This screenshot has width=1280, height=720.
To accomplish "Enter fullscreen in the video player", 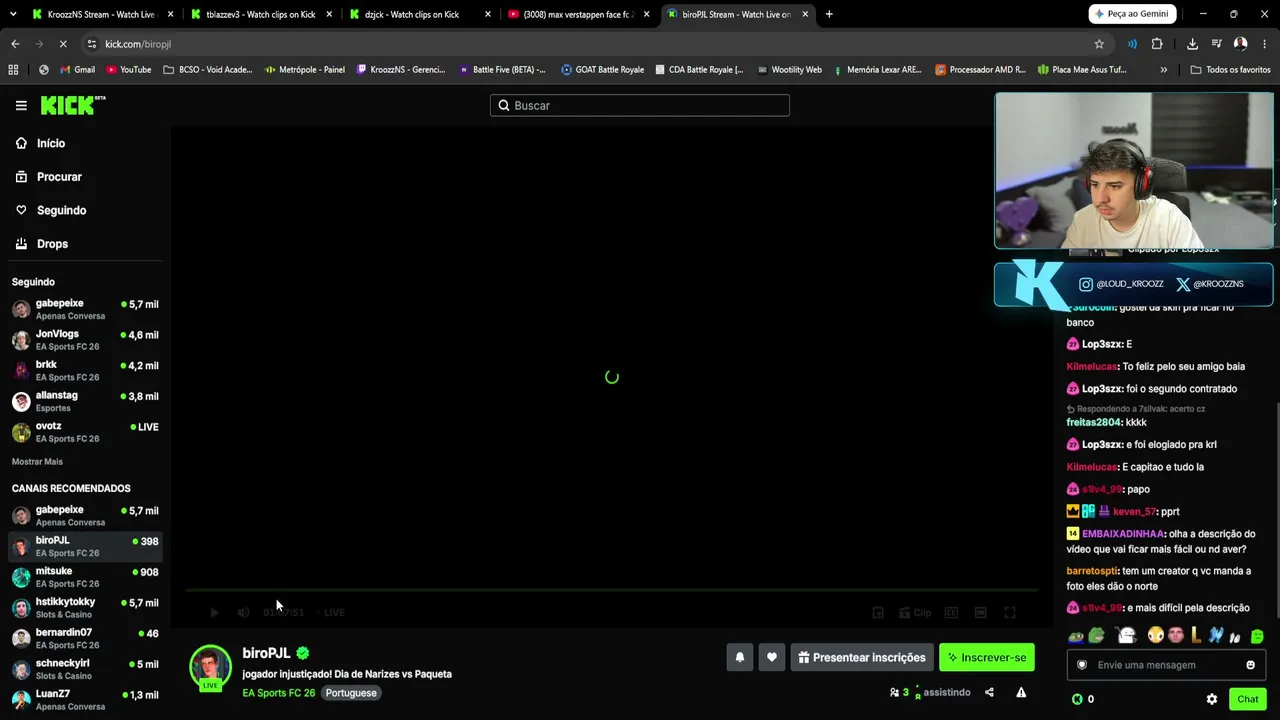I will tap(1010, 612).
